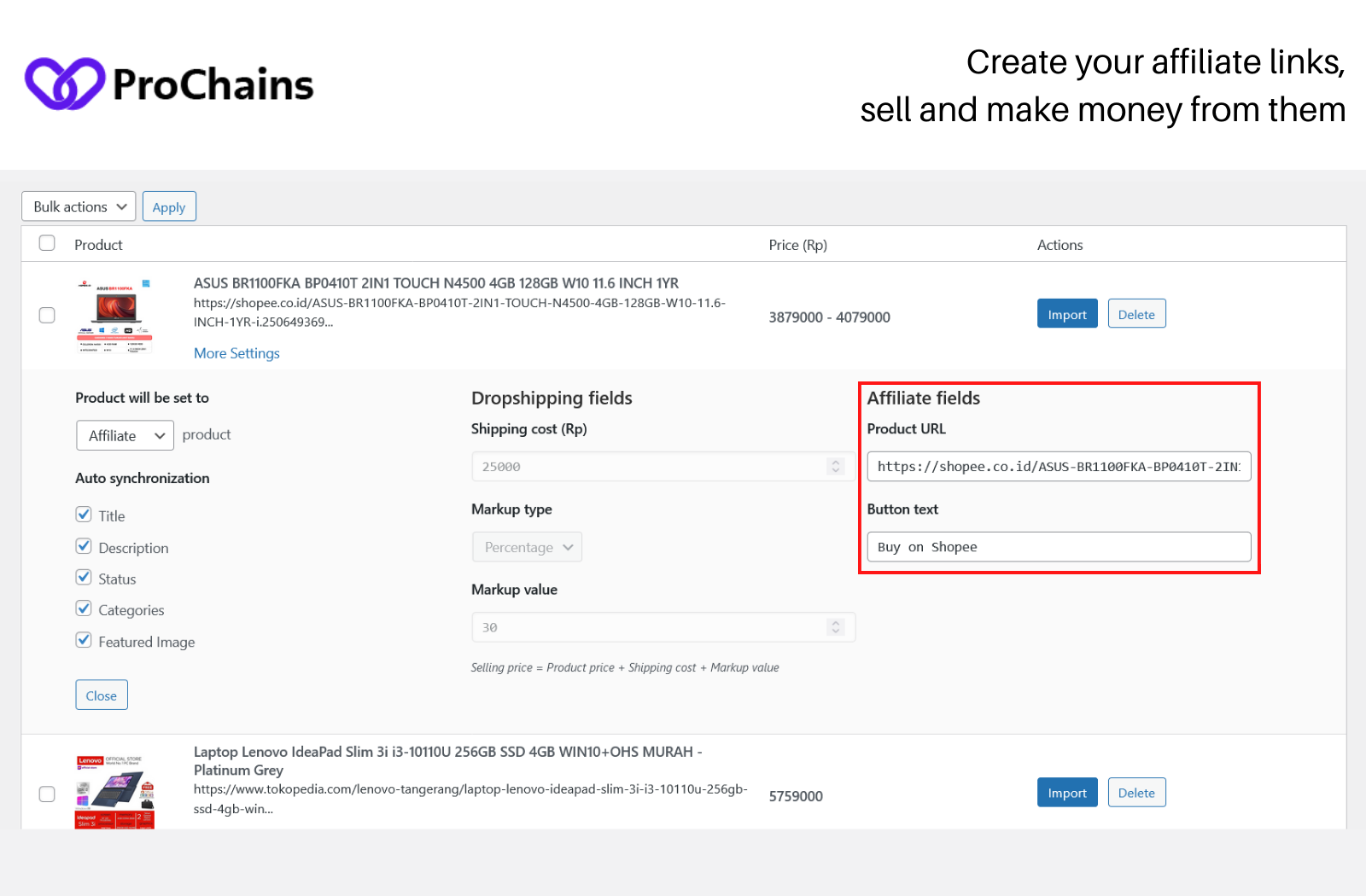Image resolution: width=1366 pixels, height=896 pixels.
Task: Disable Categories auto synchronization
Action: [x=84, y=608]
